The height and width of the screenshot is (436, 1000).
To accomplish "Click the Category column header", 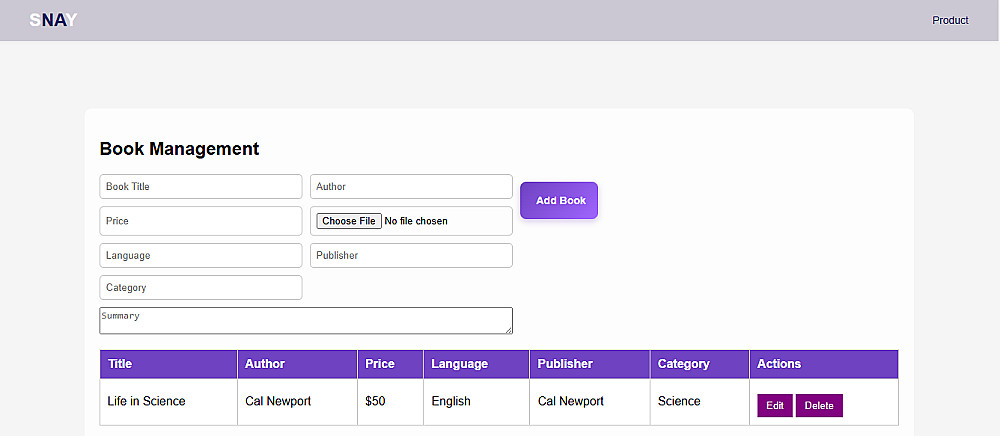I will pos(683,364).
